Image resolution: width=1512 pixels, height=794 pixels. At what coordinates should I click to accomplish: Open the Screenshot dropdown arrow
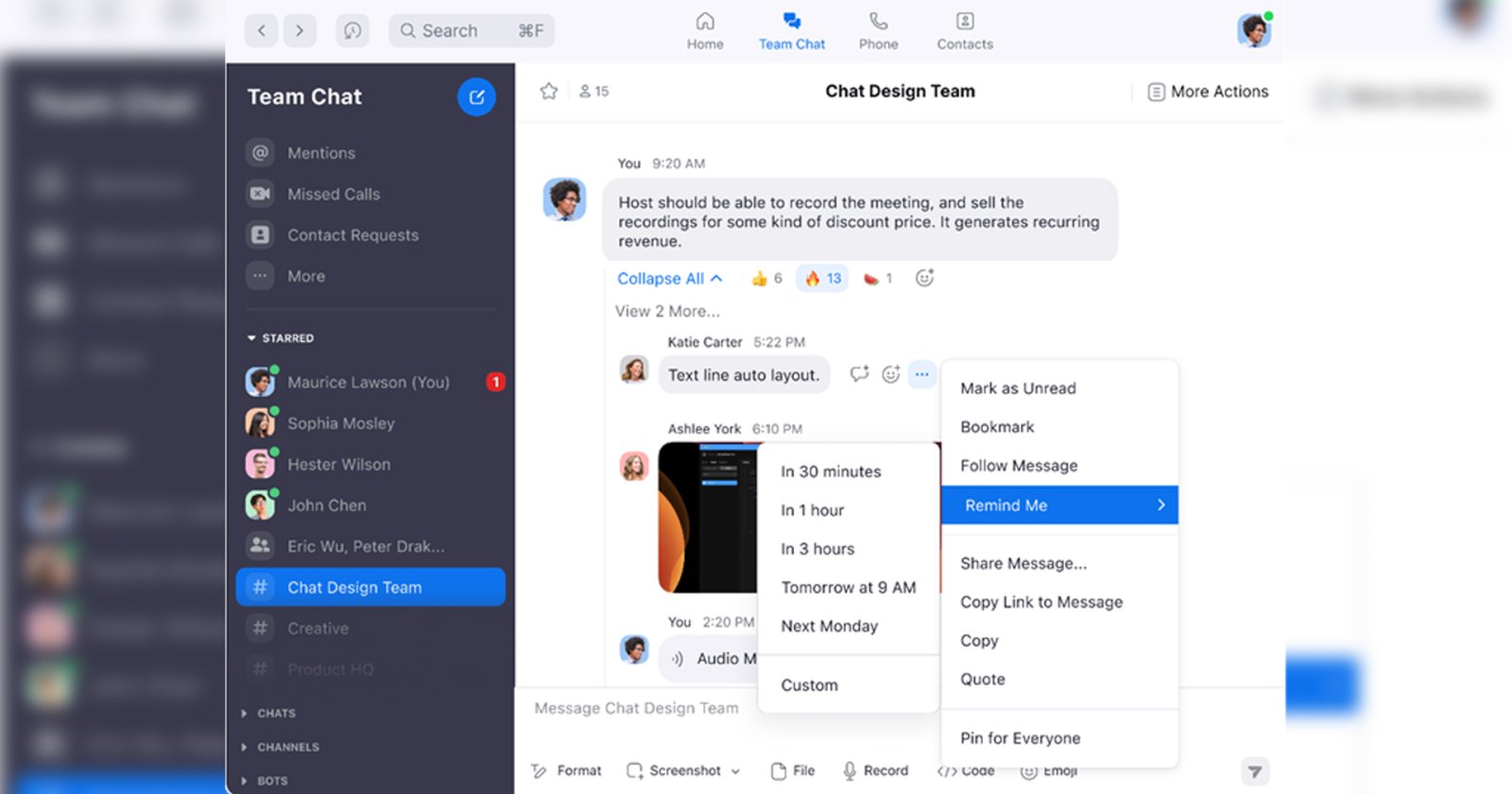coord(735,771)
